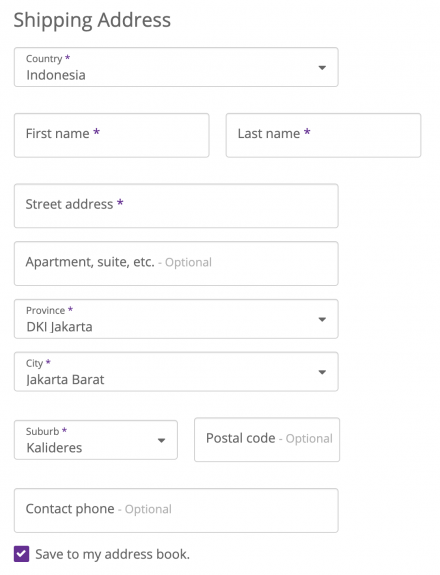Click the Contact phone optional field

(176, 510)
